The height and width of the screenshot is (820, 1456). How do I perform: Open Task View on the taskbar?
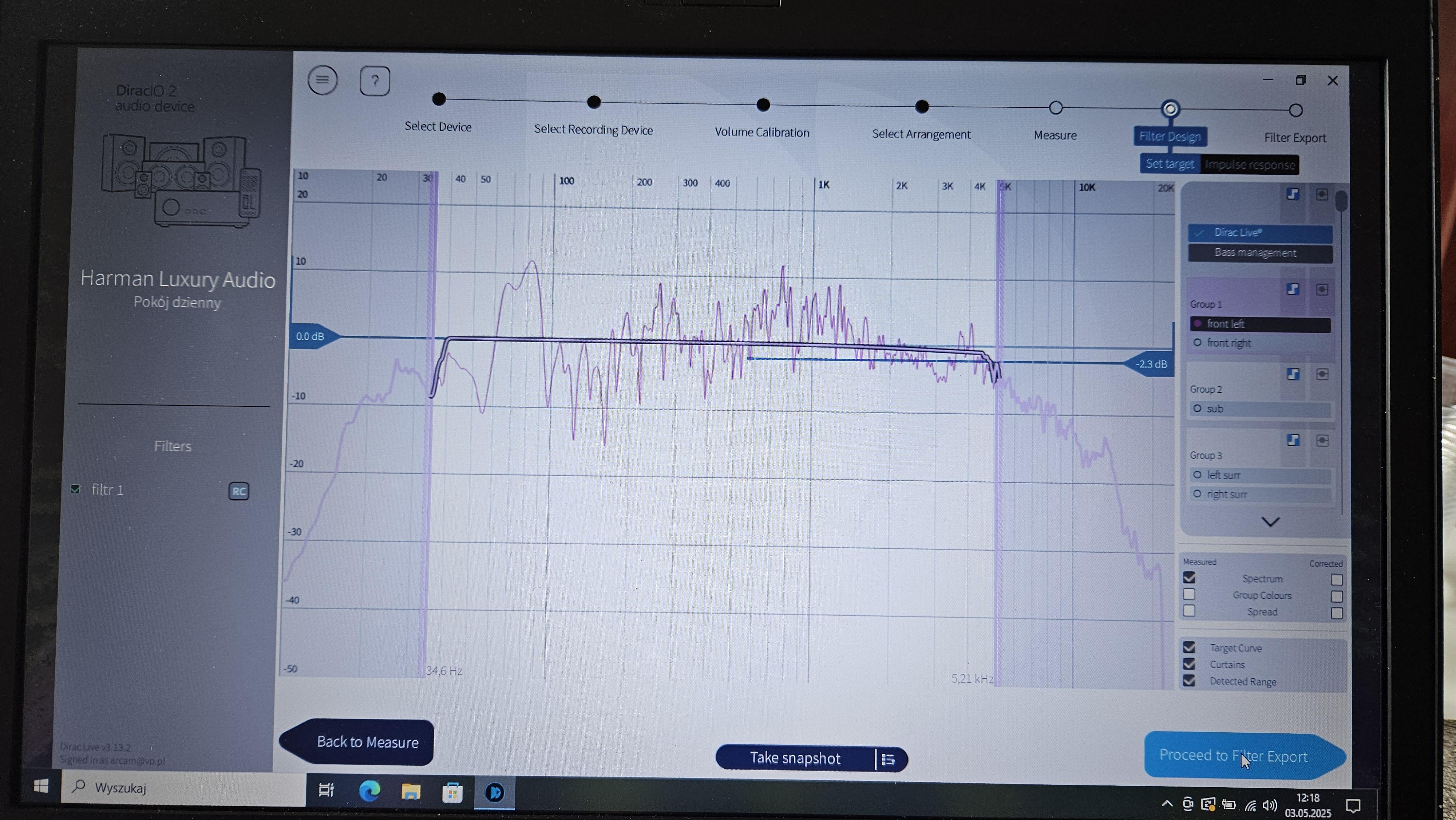(x=326, y=790)
